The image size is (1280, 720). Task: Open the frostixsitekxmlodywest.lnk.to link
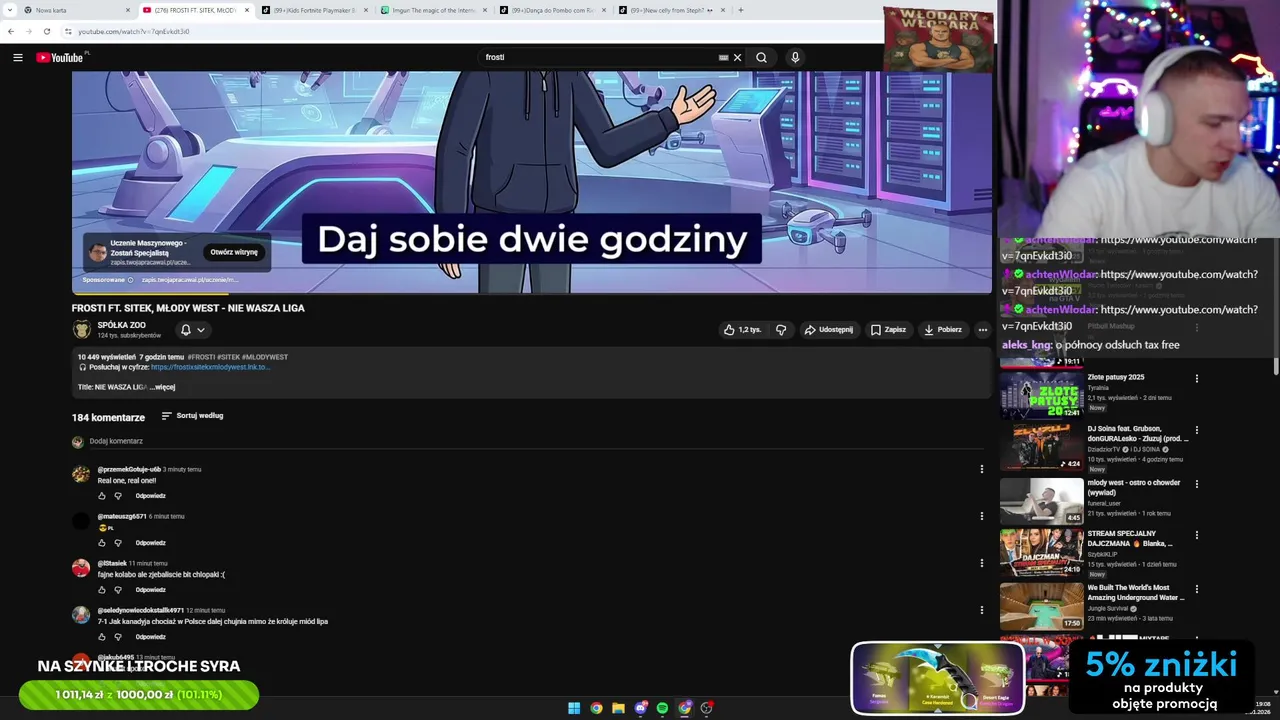[210, 367]
